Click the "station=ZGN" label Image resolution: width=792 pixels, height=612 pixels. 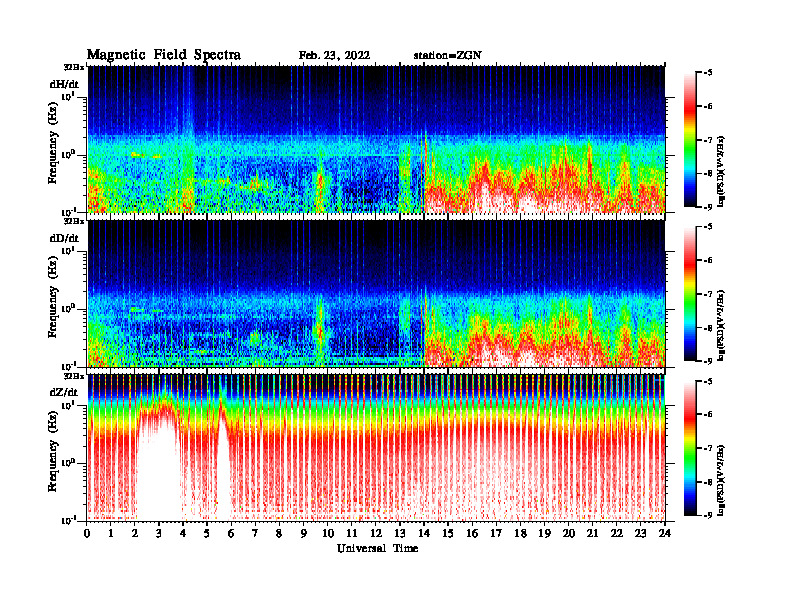point(448,56)
